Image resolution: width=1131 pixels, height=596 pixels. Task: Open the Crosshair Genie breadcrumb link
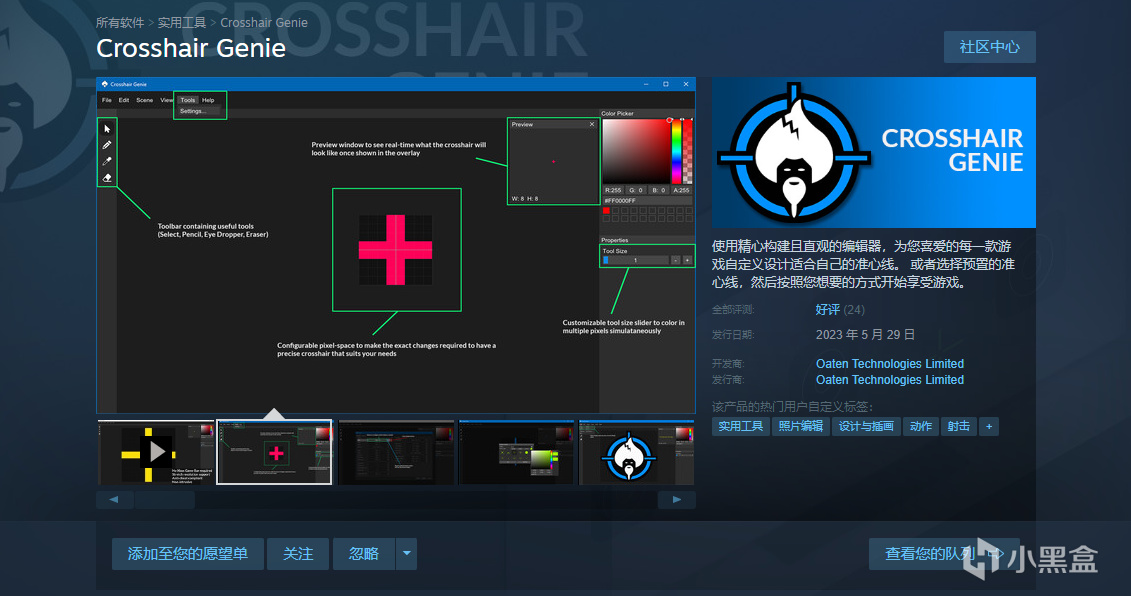pyautogui.click(x=264, y=22)
